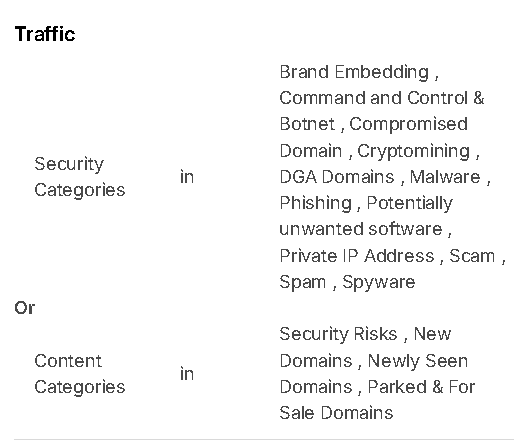
Task: Click the Newly Seen content category
Action: (x=418, y=361)
